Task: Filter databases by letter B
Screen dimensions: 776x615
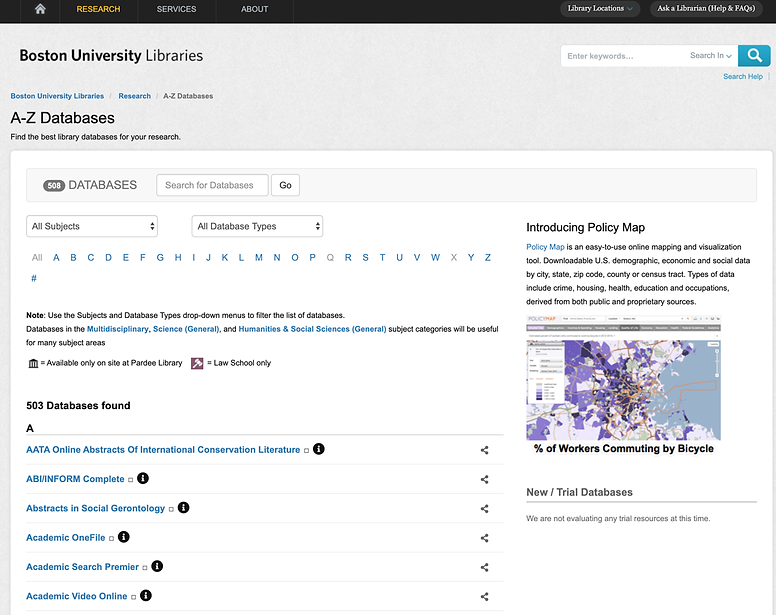Action: click(x=73, y=257)
